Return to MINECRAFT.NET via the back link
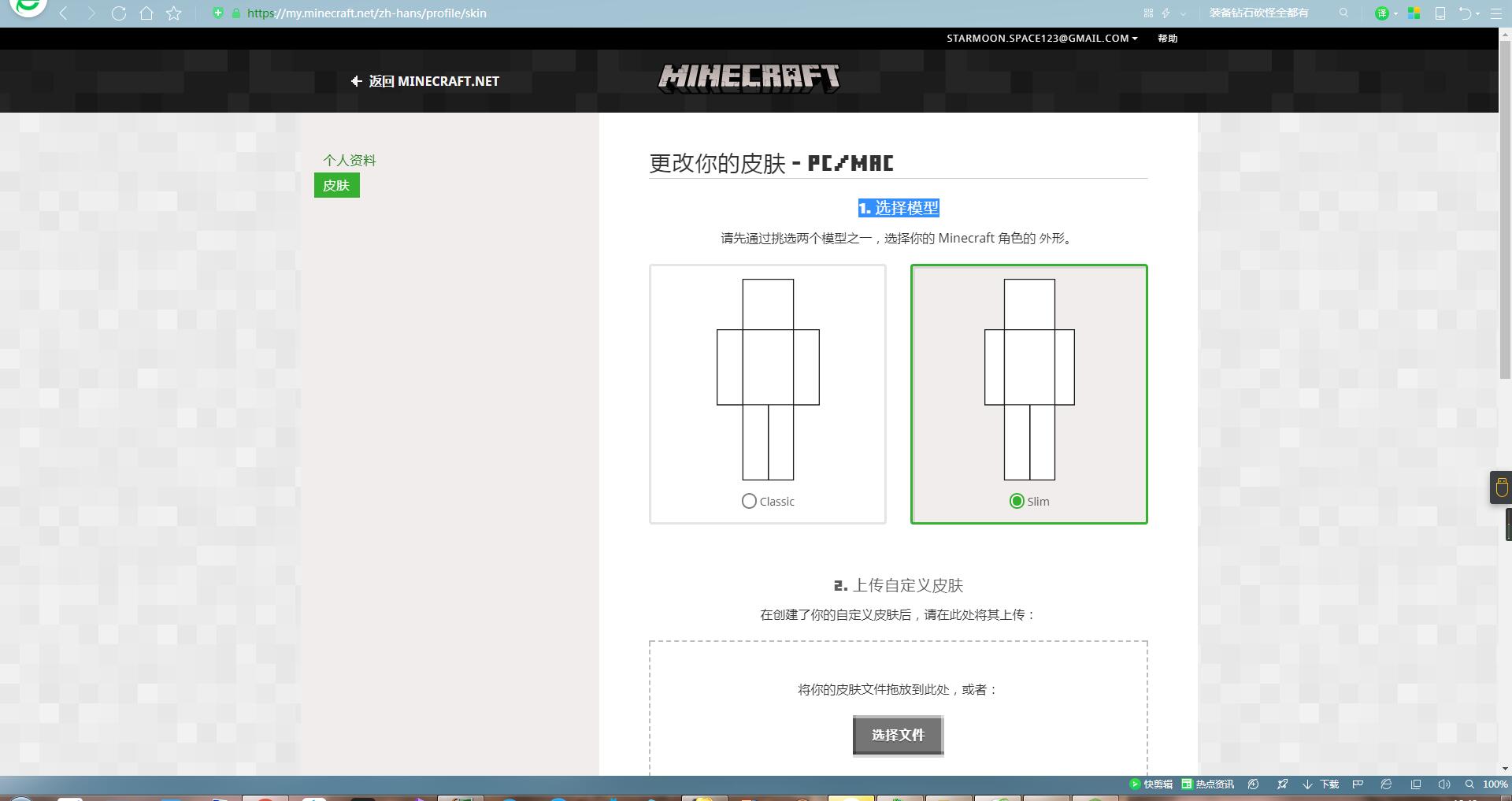This screenshot has width=1512, height=801. coord(425,81)
